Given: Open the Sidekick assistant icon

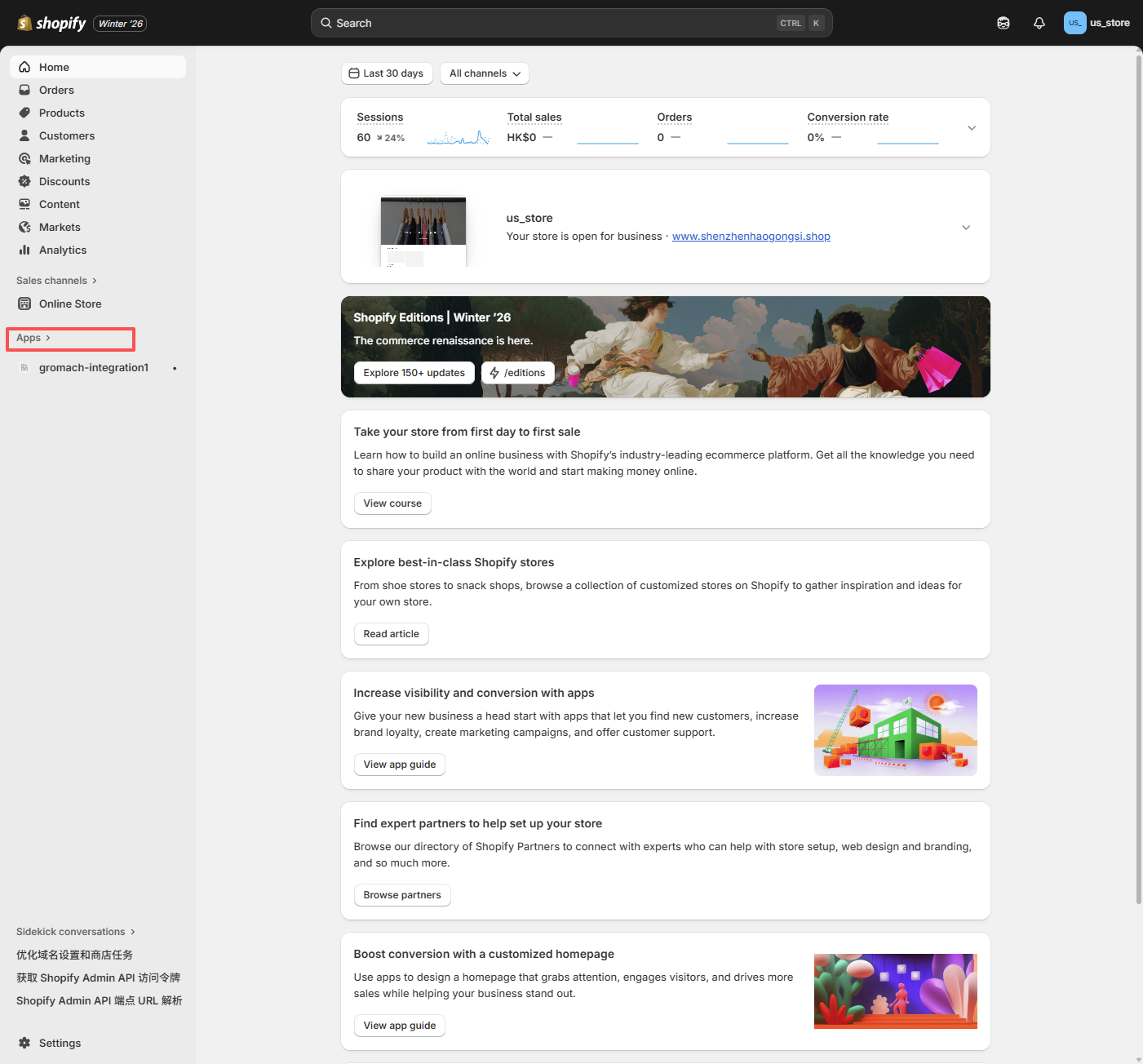Looking at the screenshot, I should click(1003, 23).
